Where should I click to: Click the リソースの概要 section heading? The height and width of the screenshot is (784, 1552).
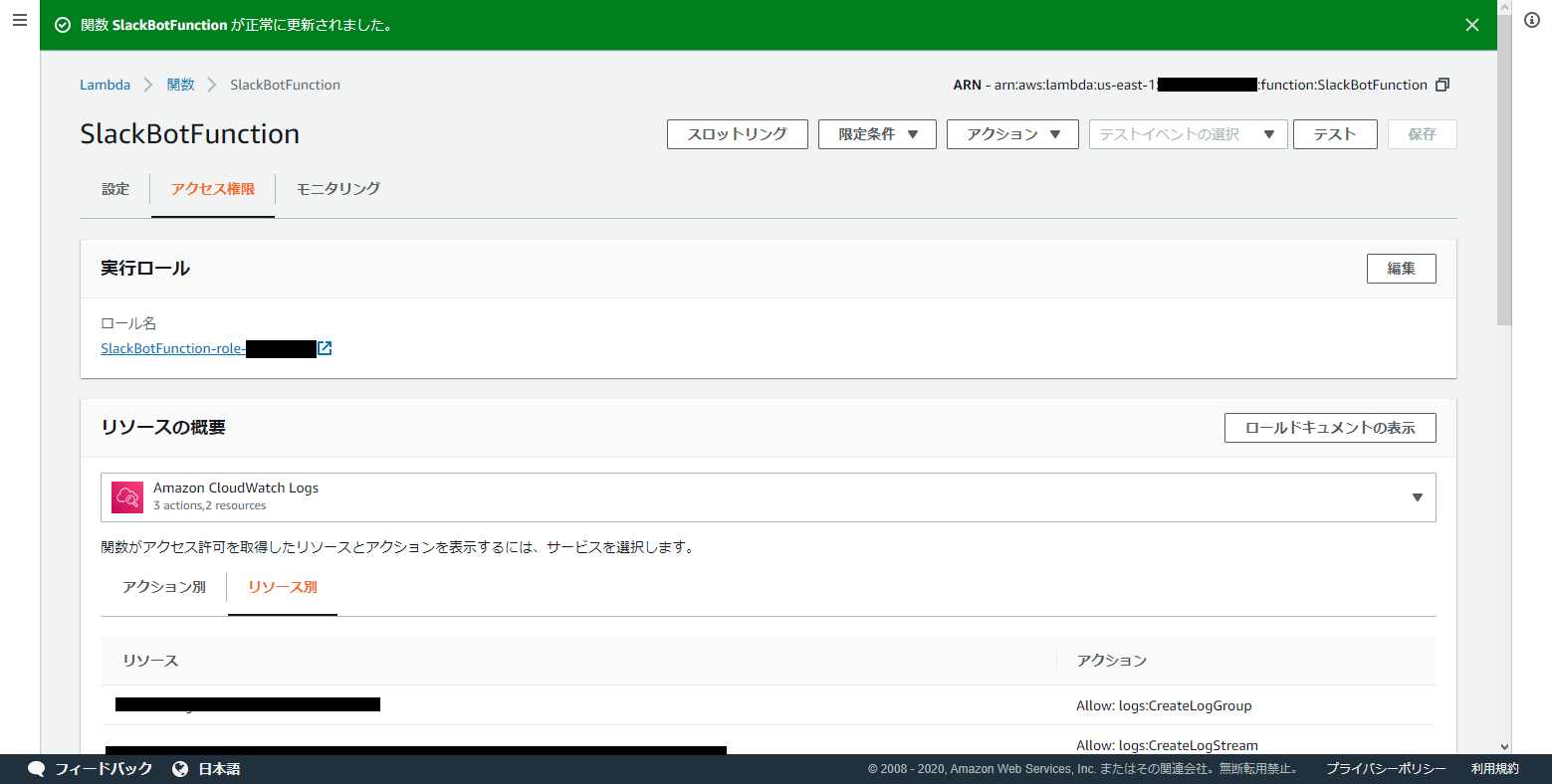click(163, 428)
